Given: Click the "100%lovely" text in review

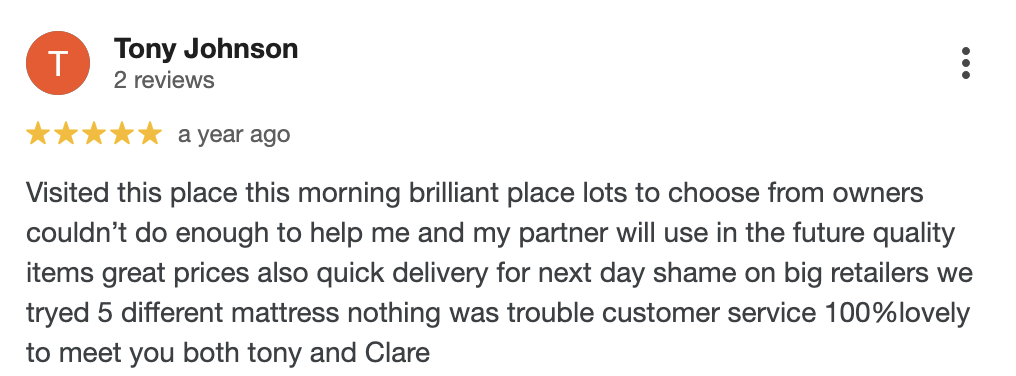Looking at the screenshot, I should click(x=897, y=315).
